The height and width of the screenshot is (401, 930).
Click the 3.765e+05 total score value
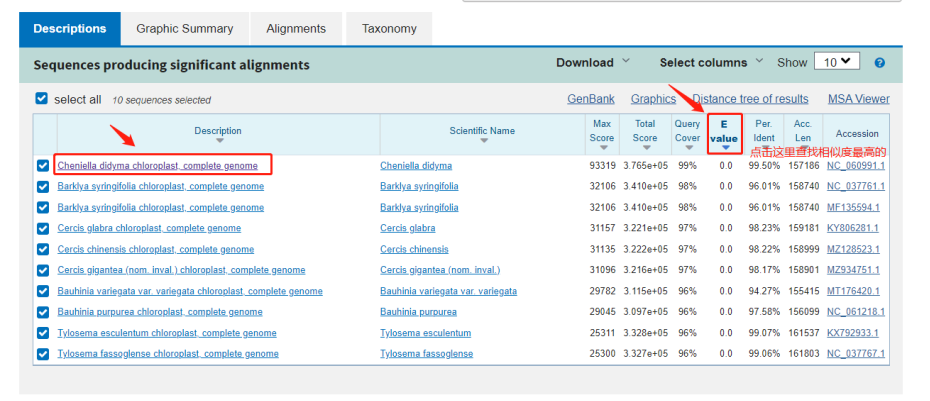pos(645,166)
